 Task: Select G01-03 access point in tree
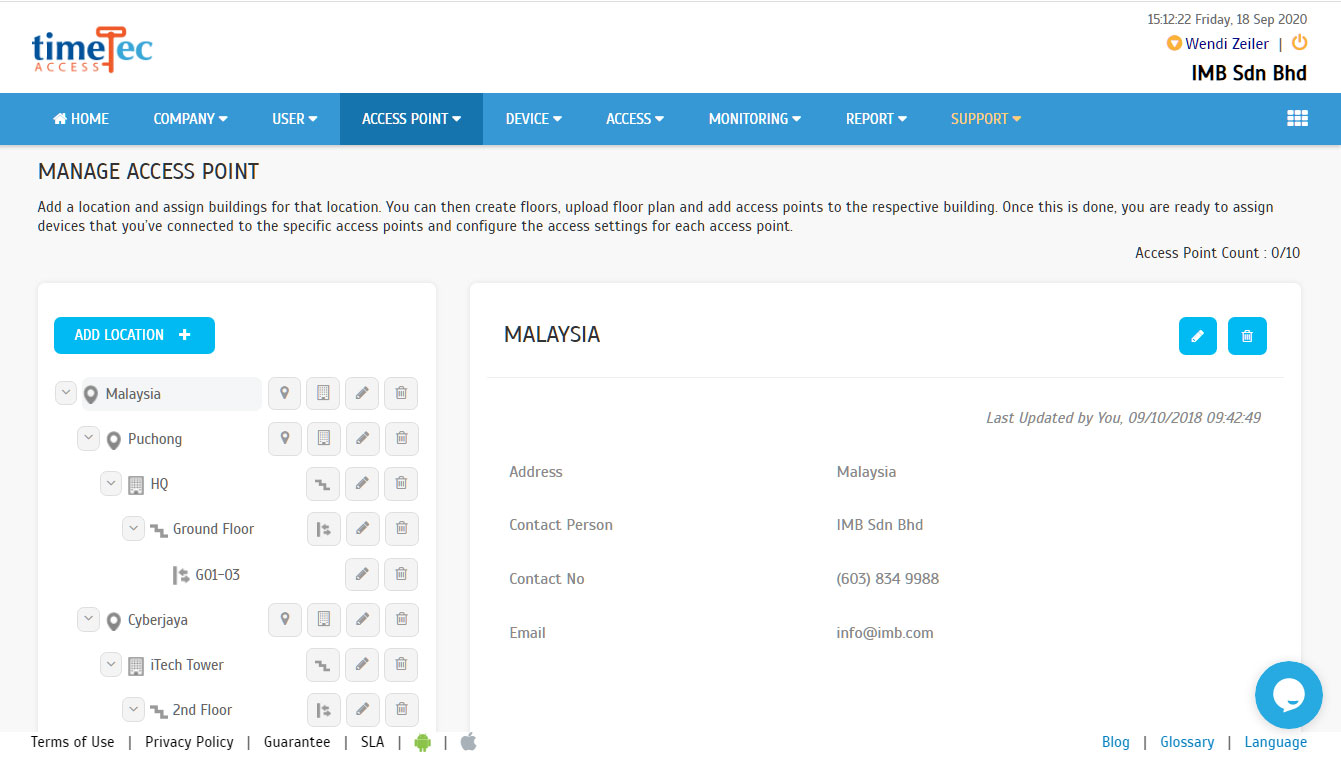217,575
